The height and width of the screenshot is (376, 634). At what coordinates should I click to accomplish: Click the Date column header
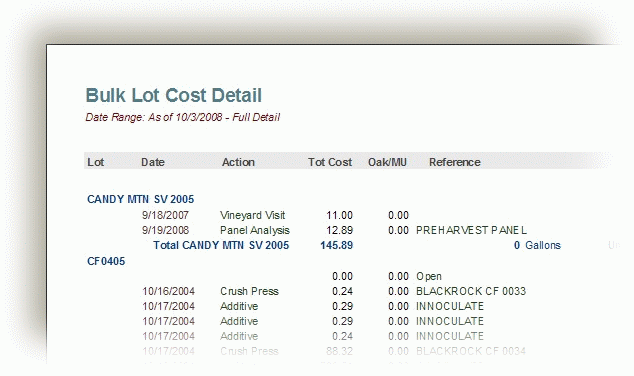(x=153, y=162)
